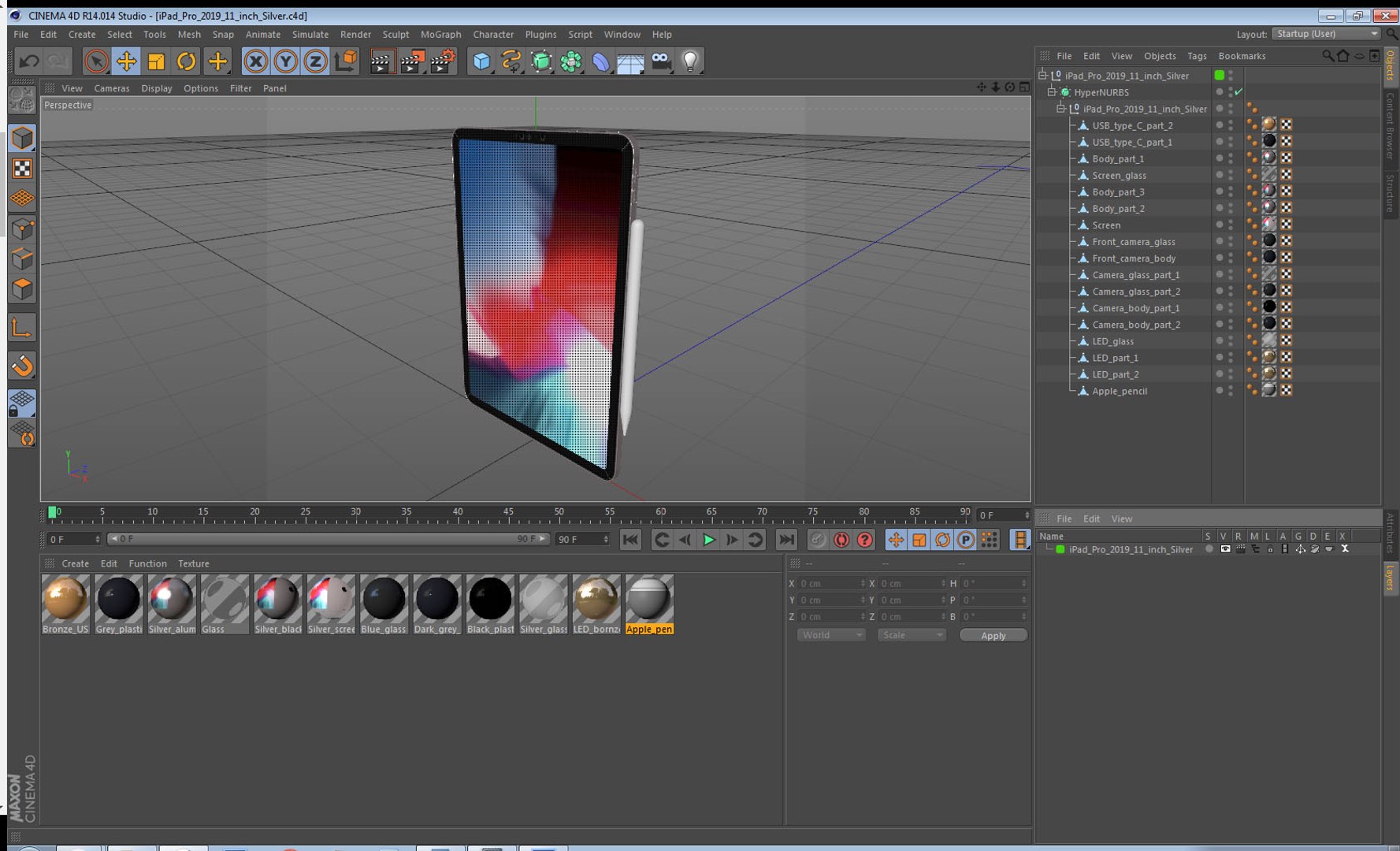Viewport: 1400px width, 851px height.
Task: Open the Layers side tab
Action: (x=1391, y=577)
